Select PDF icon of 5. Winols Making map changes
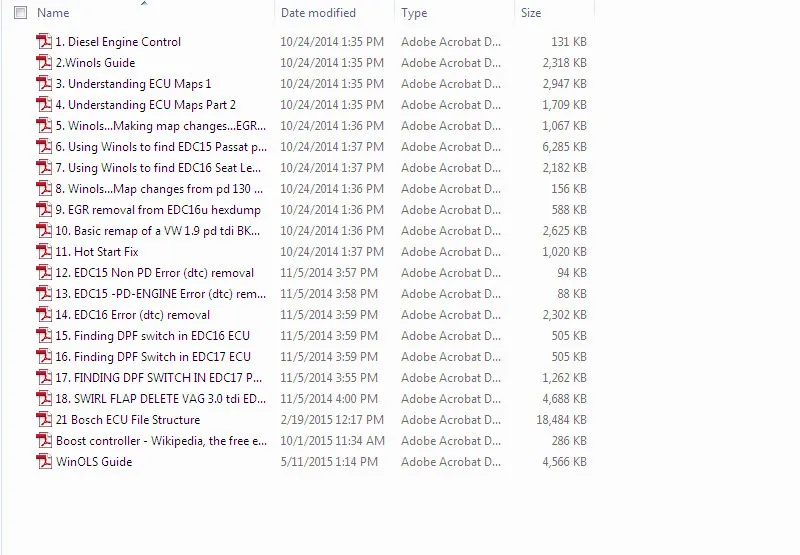The image size is (800, 555). point(44,125)
